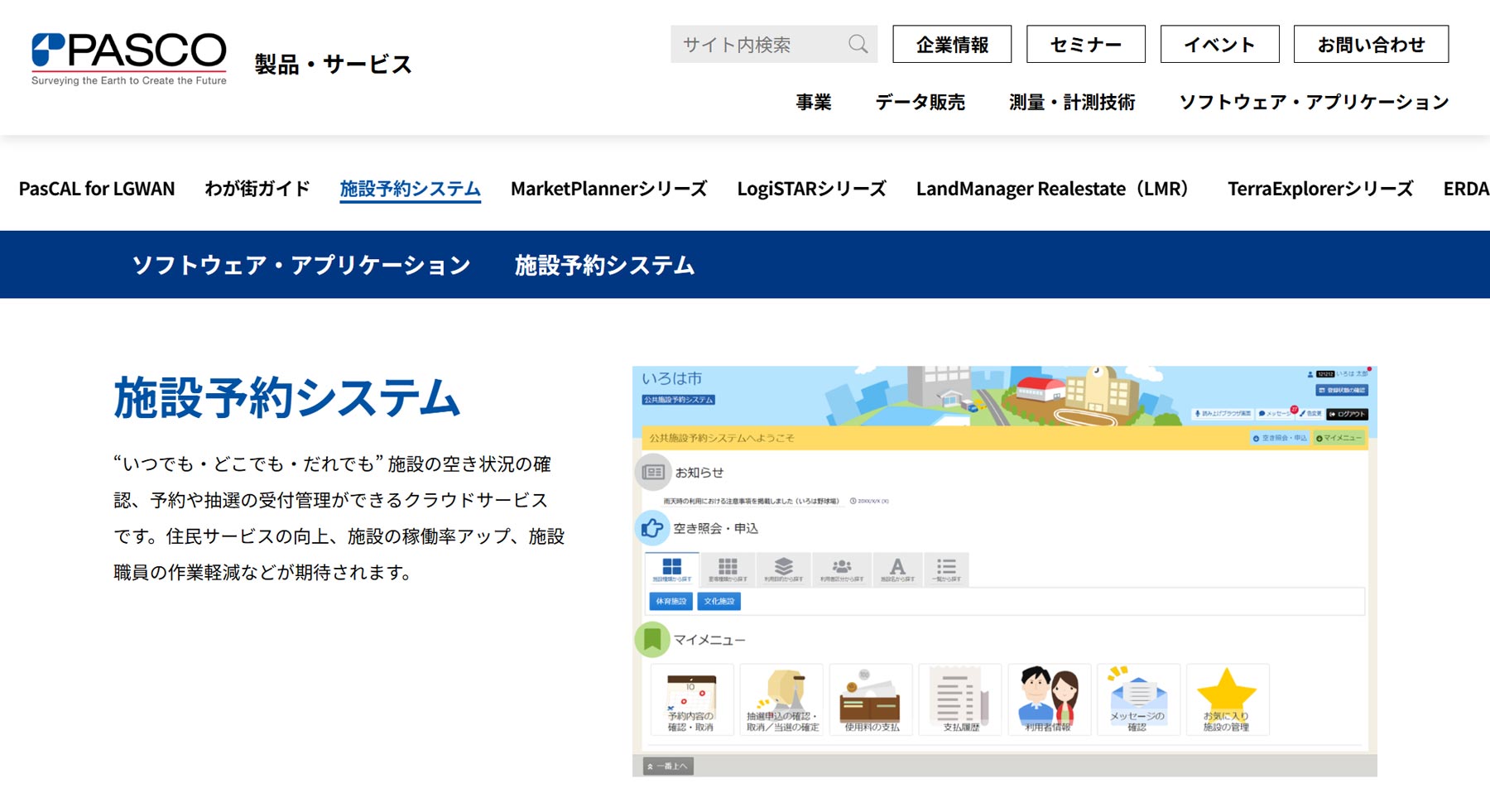Click the 抽選申込の確認 lottery icon
Image resolution: width=1490 pixels, height=812 pixels.
click(781, 699)
